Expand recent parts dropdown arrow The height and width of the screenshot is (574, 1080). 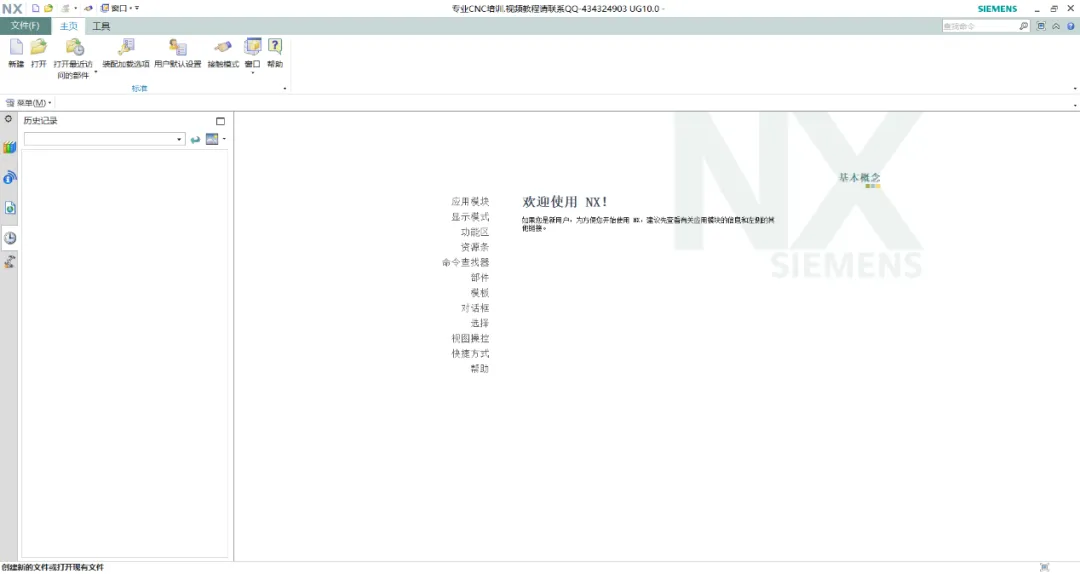pos(96,72)
